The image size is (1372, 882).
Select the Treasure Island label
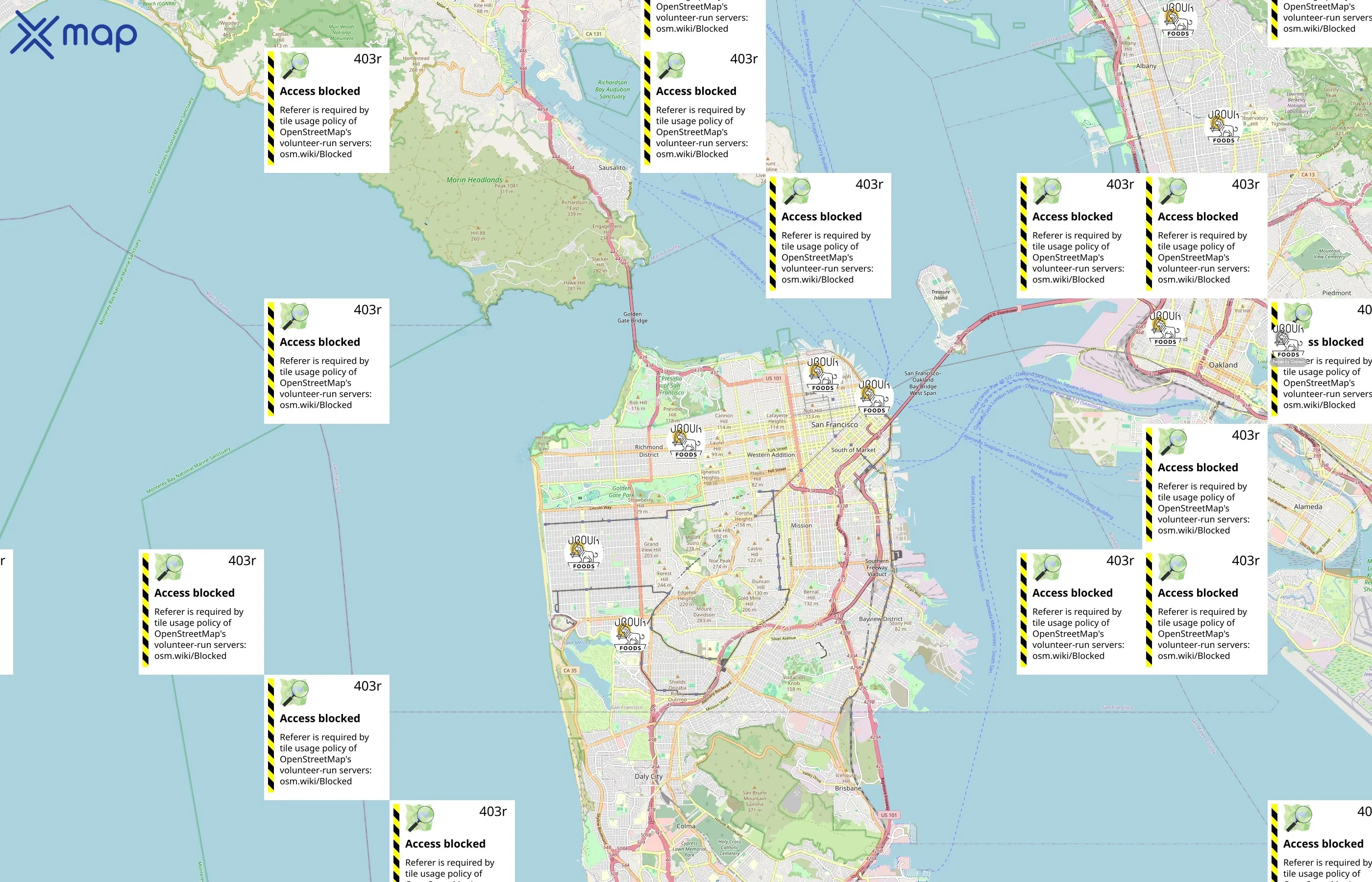coord(940,295)
